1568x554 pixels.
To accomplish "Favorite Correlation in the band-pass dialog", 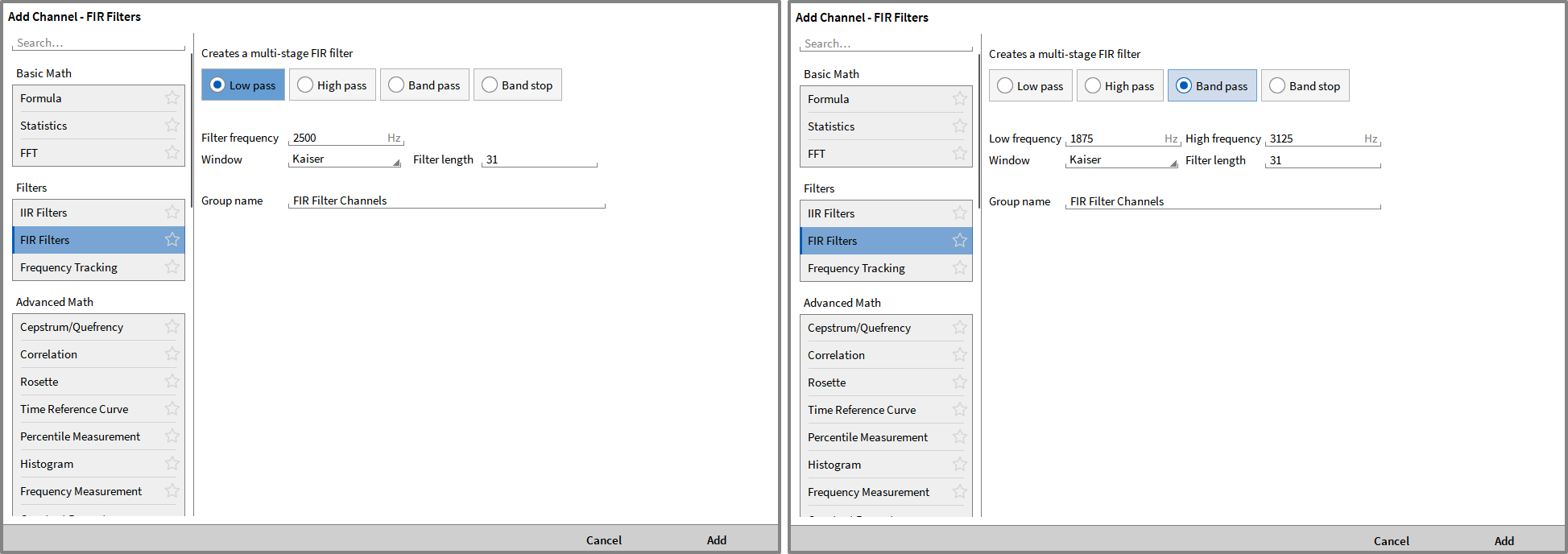I will click(x=959, y=355).
